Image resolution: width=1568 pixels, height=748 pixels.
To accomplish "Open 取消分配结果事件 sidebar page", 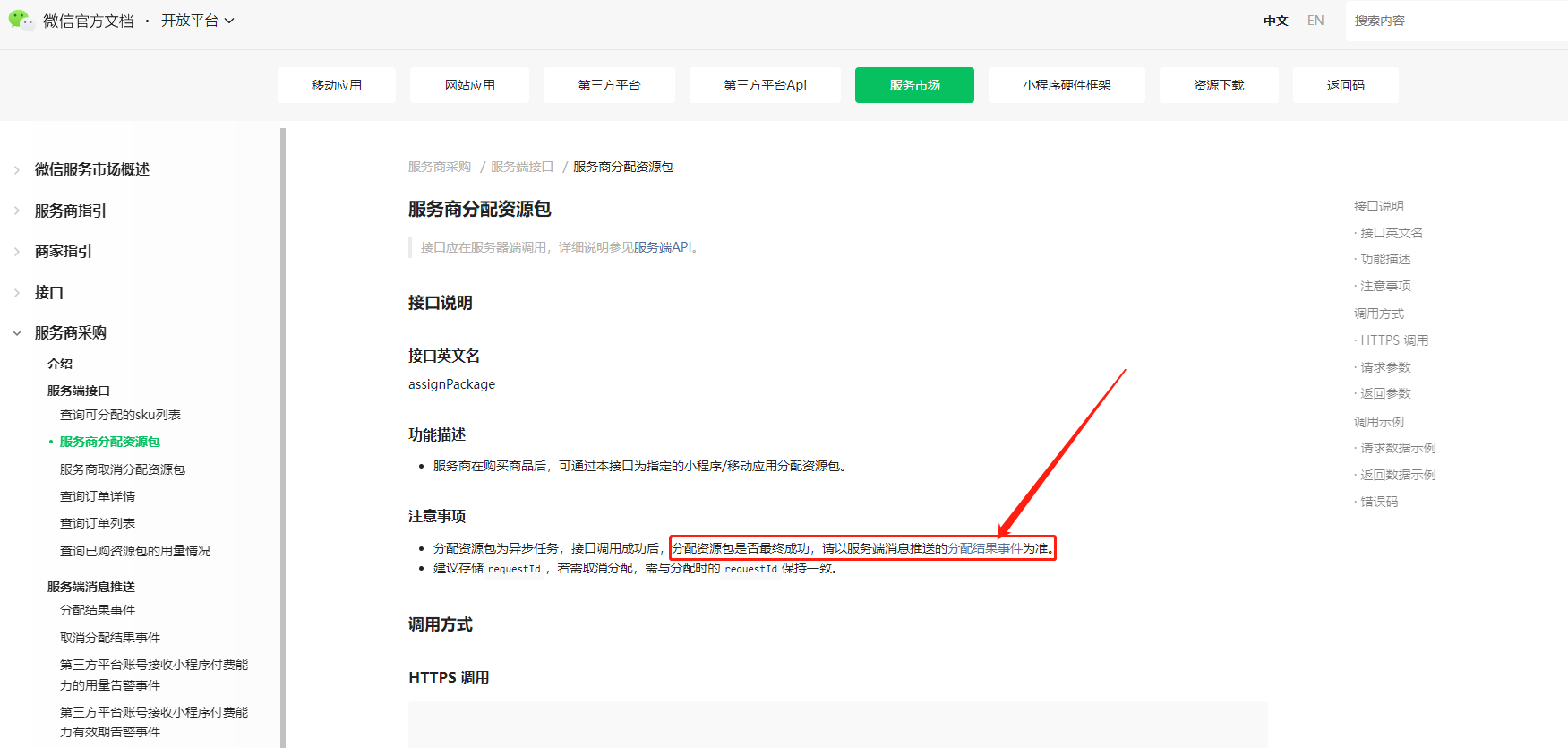I will (x=110, y=638).
